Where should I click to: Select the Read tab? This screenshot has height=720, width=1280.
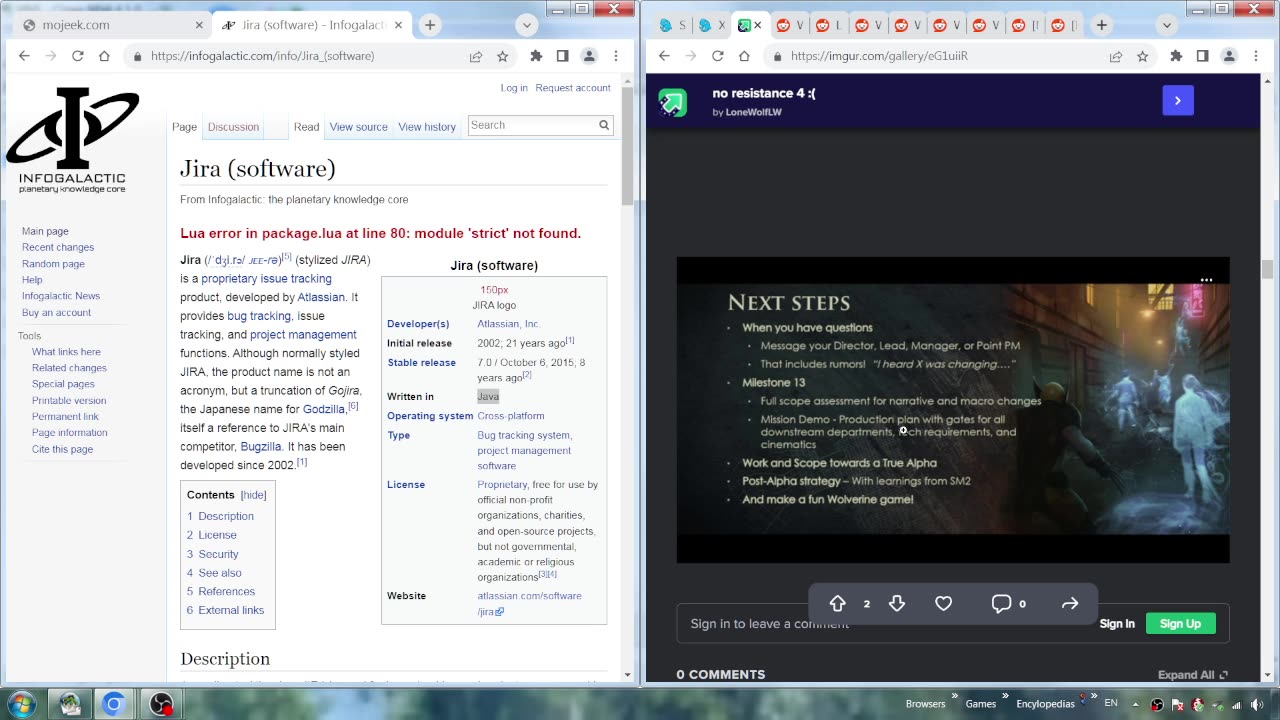coord(306,127)
